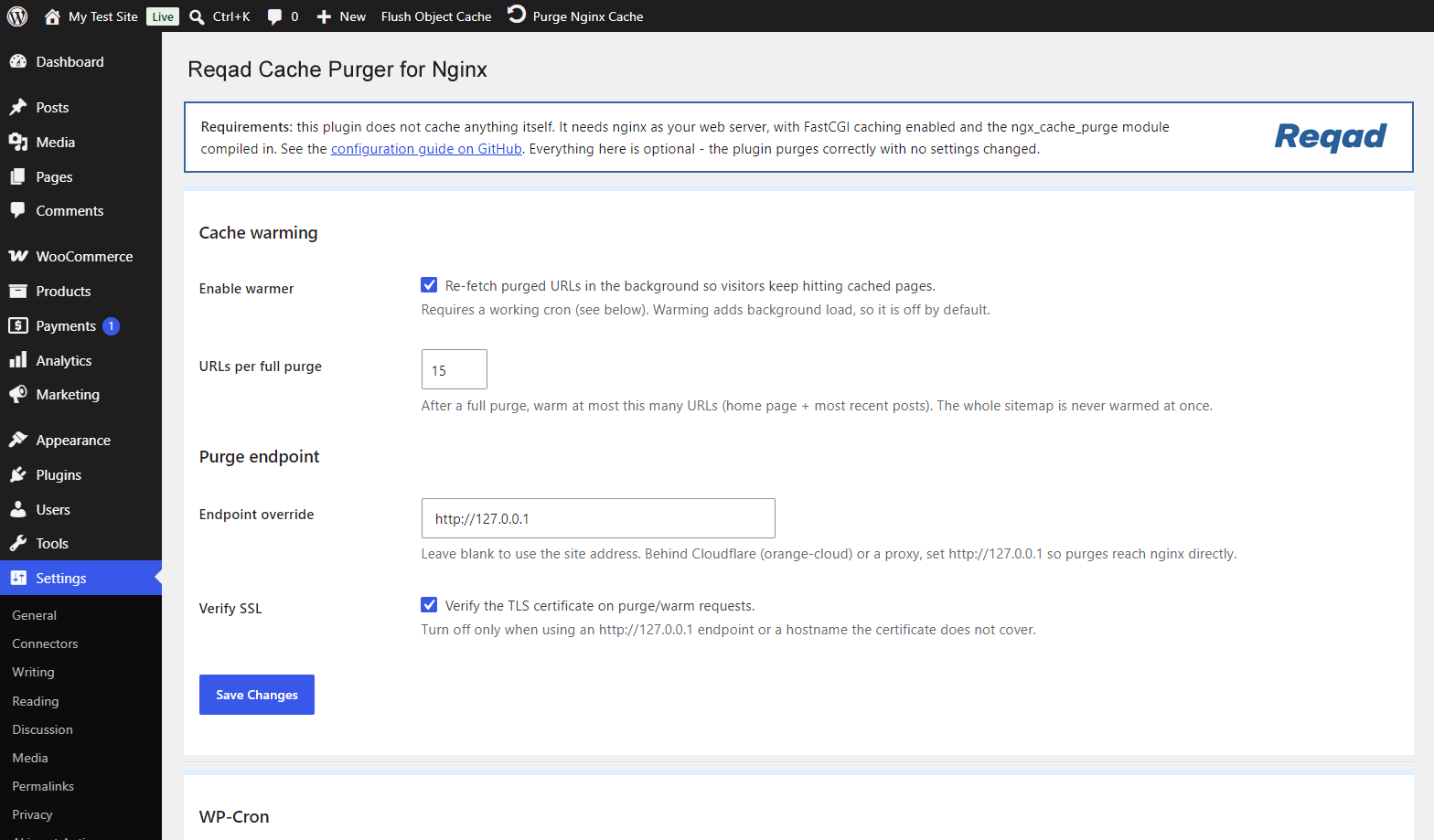This screenshot has width=1434, height=840.
Task: Click Purge Nginx Cache text in admin bar
Action: 588,16
